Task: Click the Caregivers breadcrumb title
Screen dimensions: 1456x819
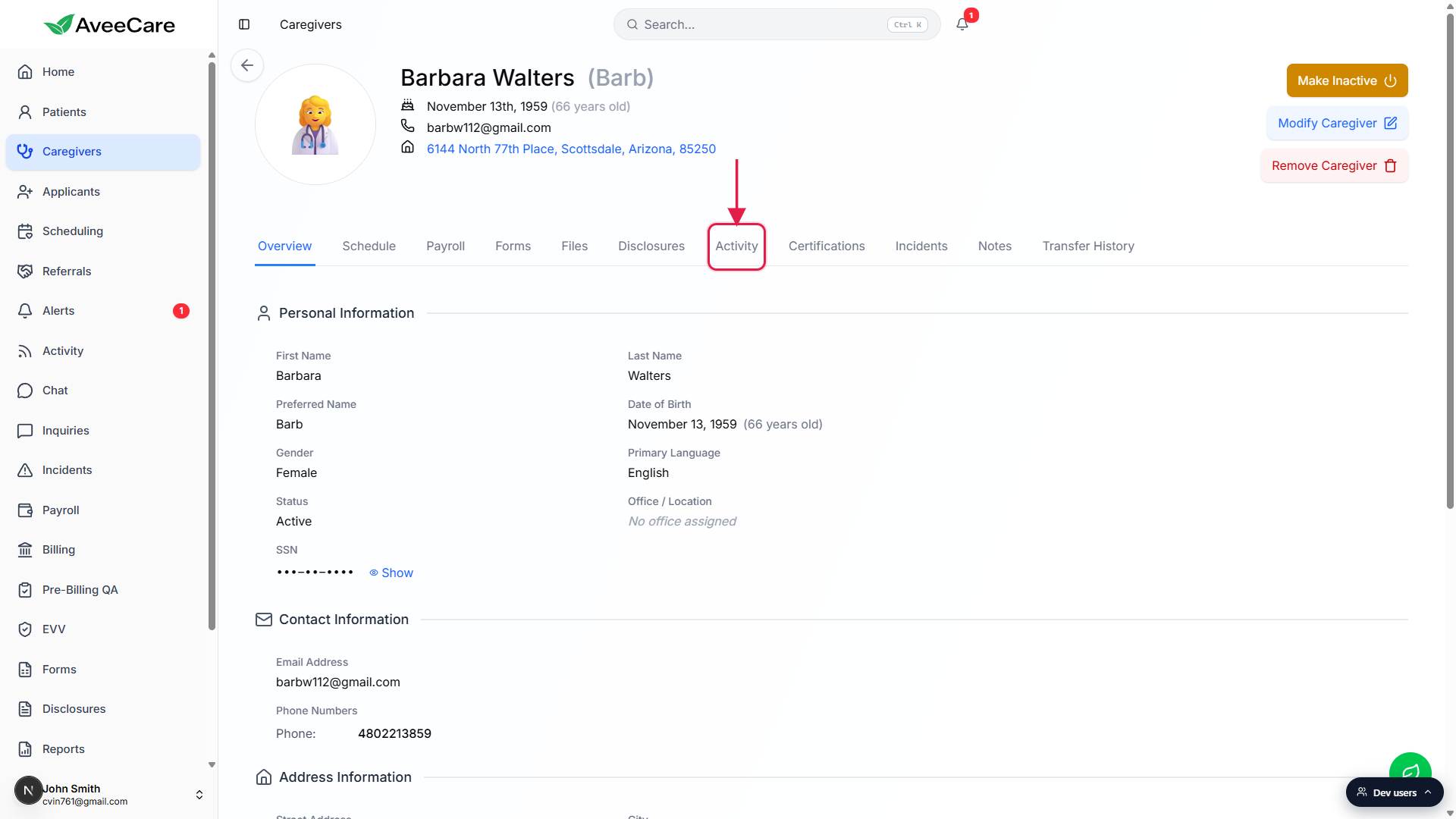Action: (x=311, y=25)
